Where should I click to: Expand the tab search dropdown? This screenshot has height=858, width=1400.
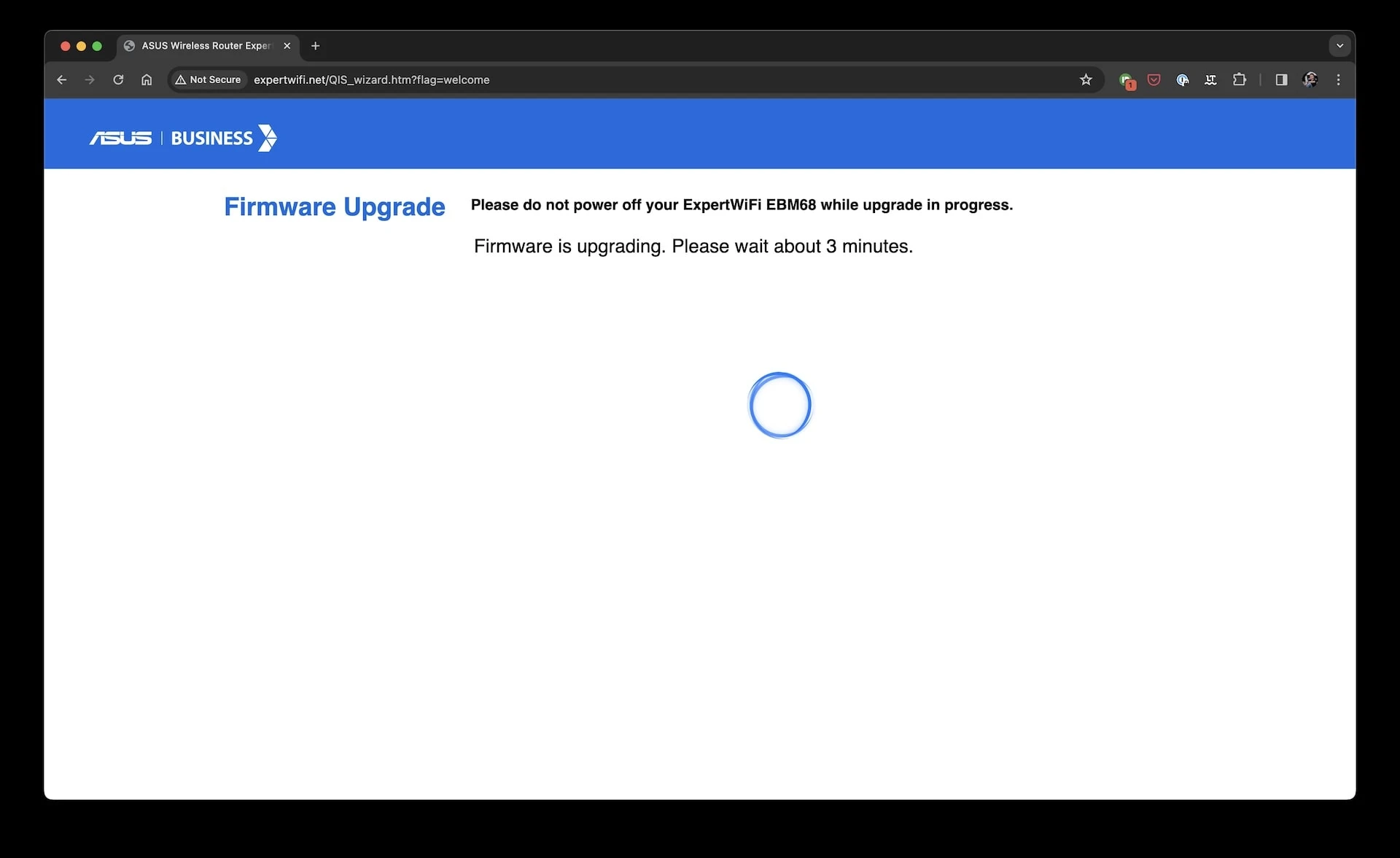(x=1339, y=46)
